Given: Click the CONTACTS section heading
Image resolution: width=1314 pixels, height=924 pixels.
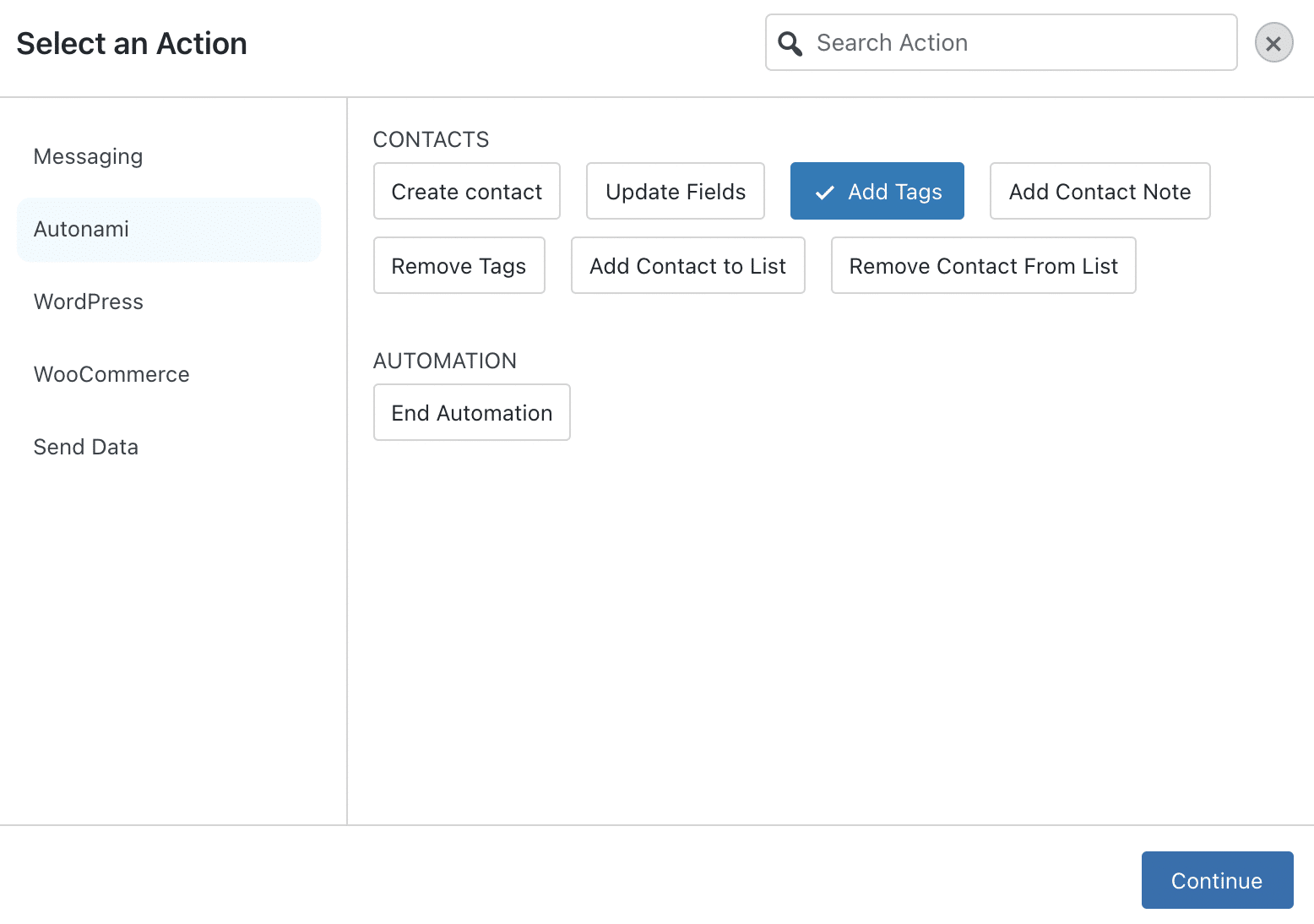Looking at the screenshot, I should click(x=431, y=140).
